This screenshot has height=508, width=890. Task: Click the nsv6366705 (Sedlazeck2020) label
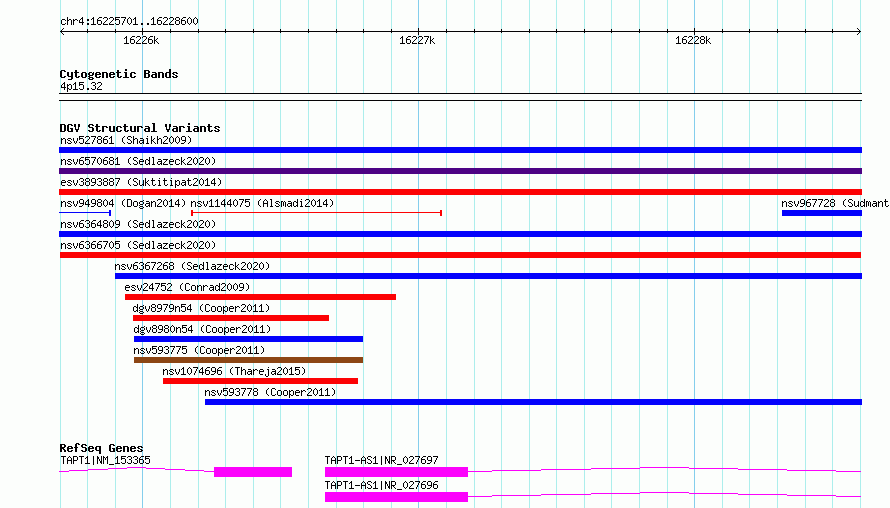pyautogui.click(x=138, y=245)
